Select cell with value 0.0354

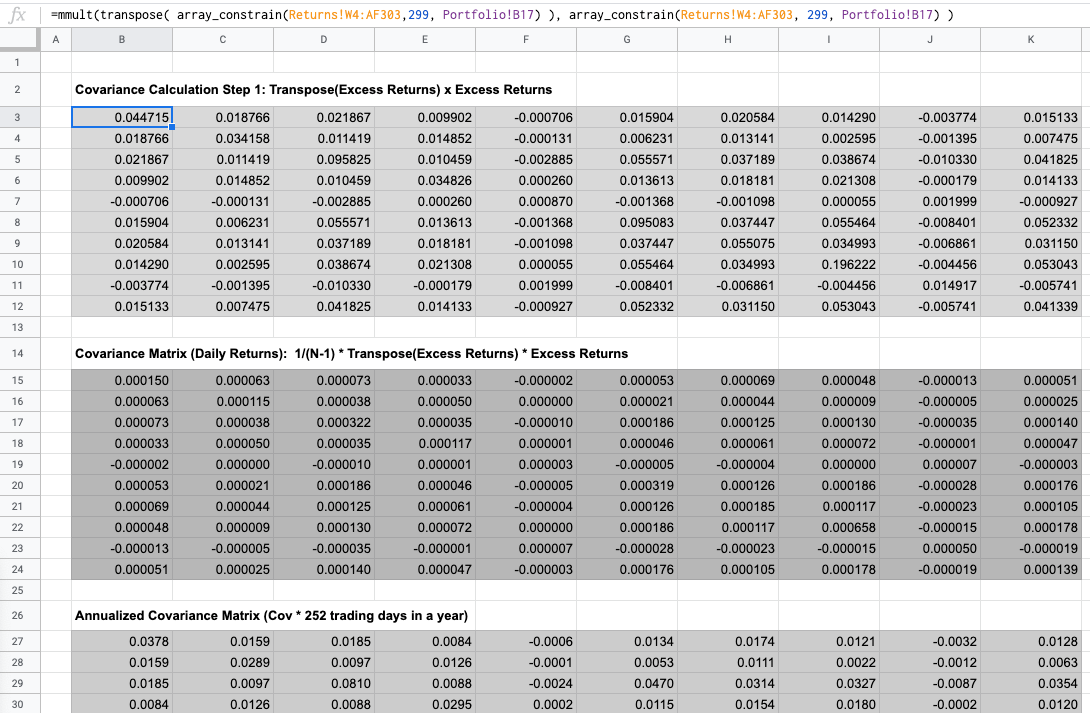[1031, 683]
